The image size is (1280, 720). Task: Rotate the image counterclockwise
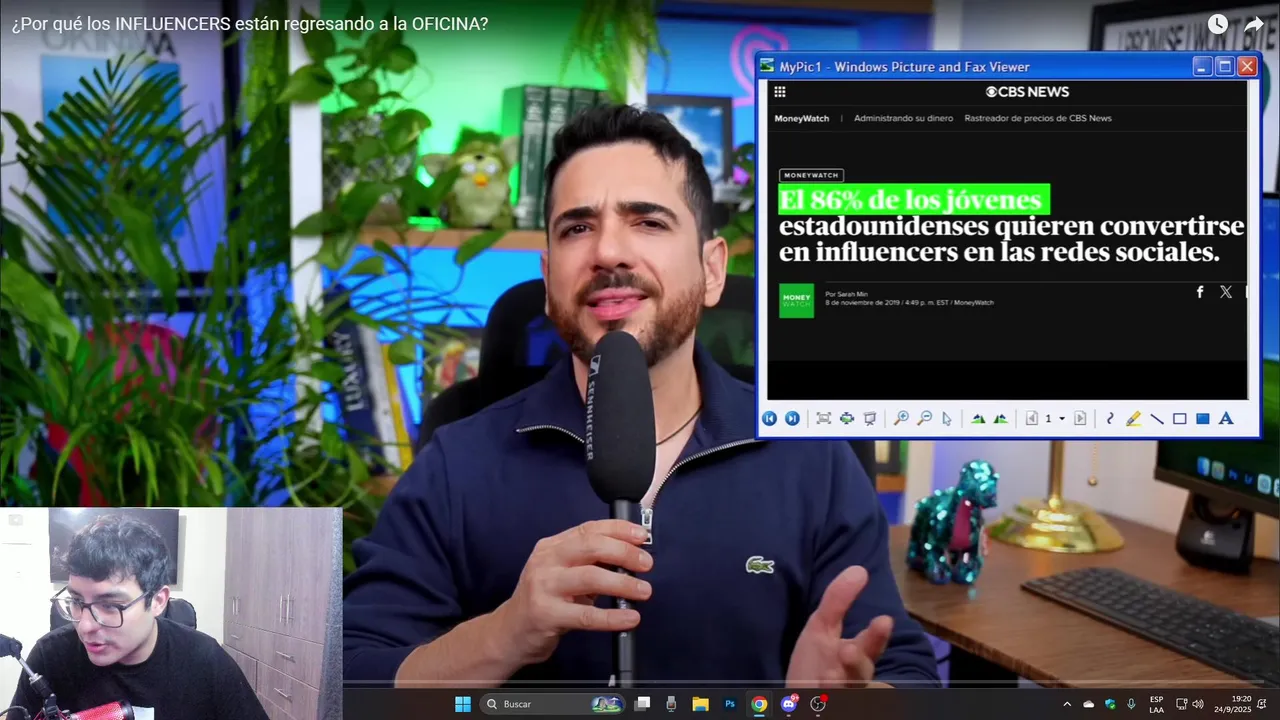[1001, 419]
